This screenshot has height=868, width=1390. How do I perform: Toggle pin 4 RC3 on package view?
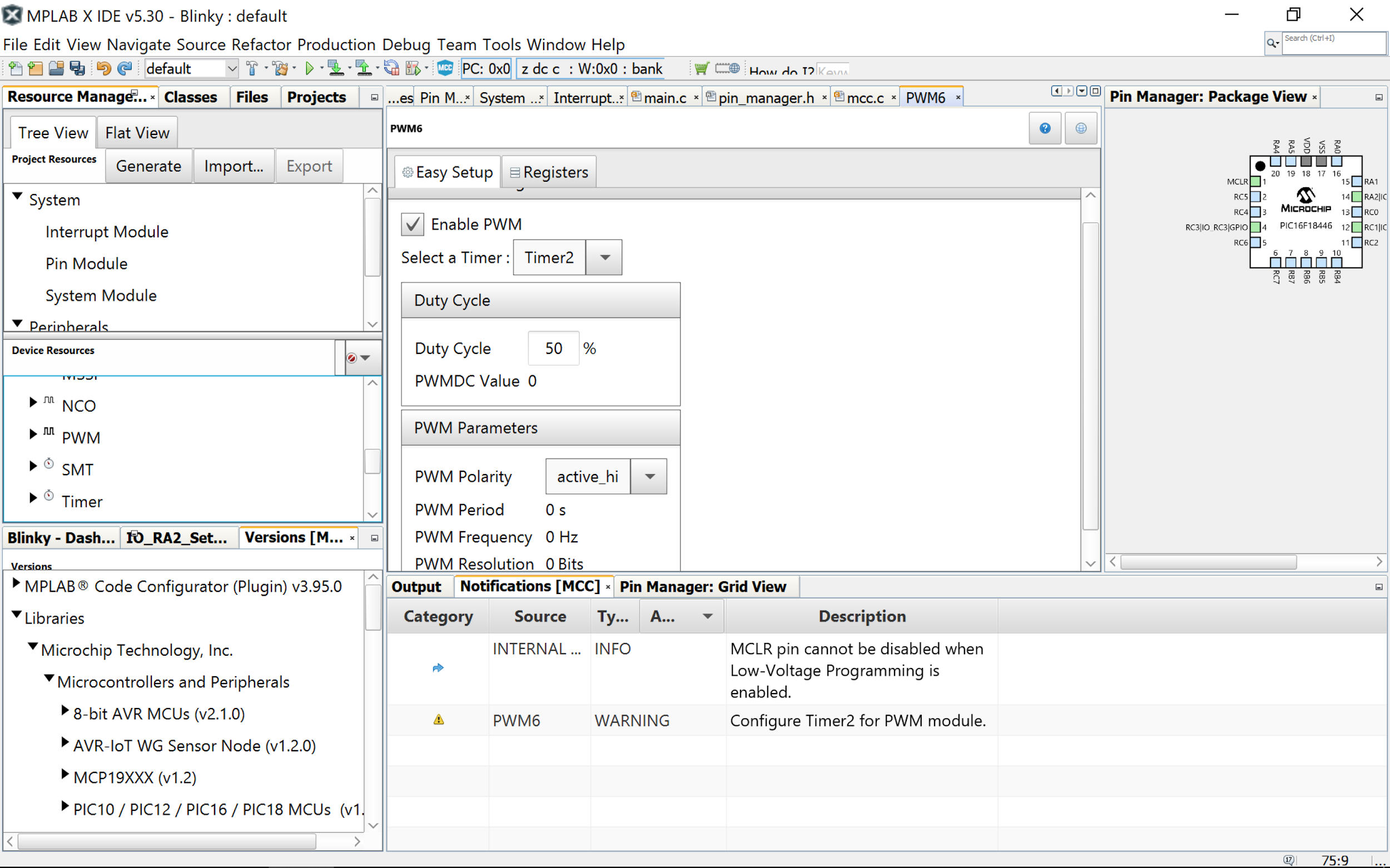pos(1255,227)
